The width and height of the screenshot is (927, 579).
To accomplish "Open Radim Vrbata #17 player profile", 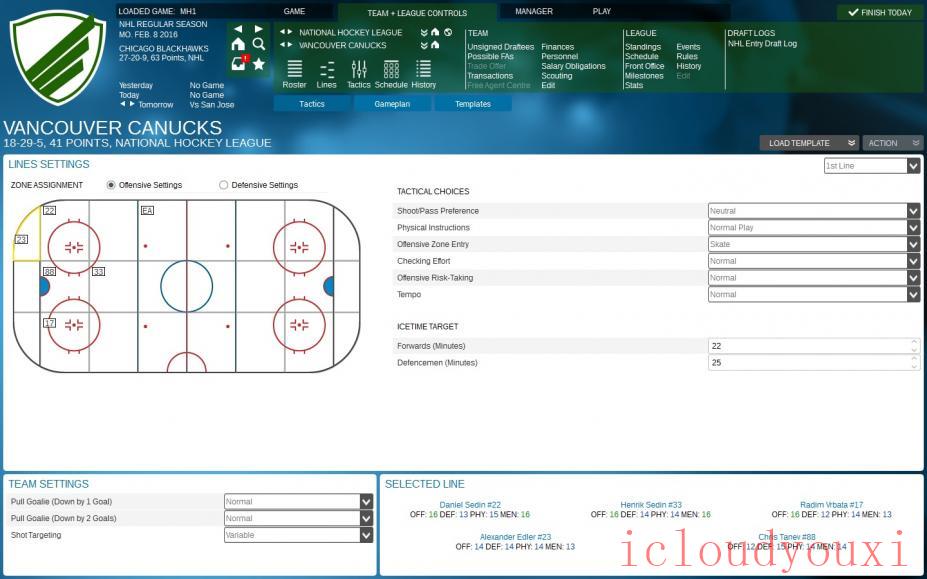I will tap(831, 505).
